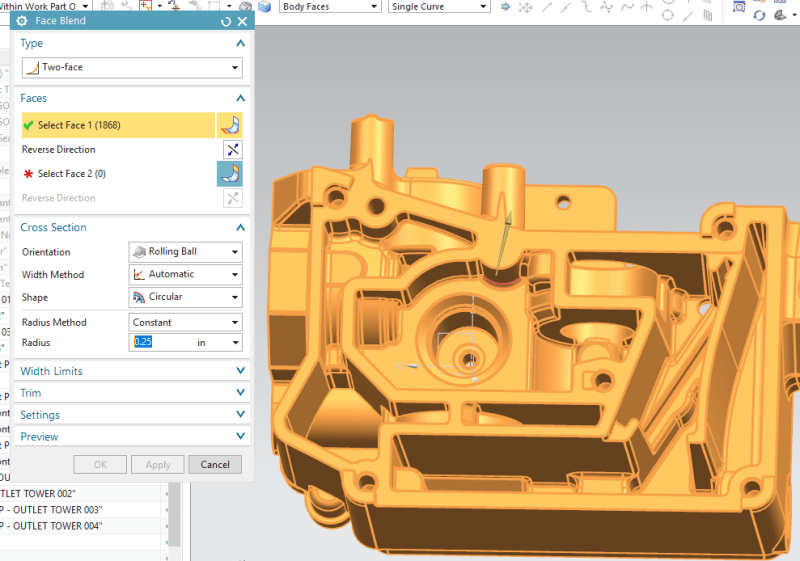Open the Radius Method dropdown set to Constant
The height and width of the screenshot is (561, 800).
[x=185, y=322]
